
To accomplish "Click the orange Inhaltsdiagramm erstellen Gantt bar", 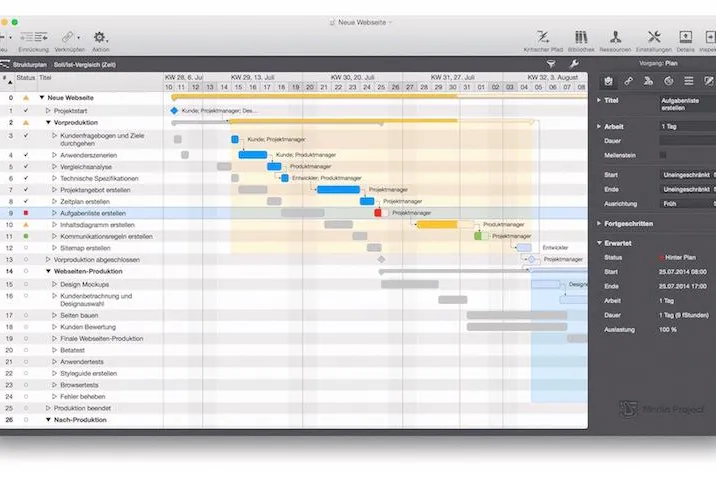I will pyautogui.click(x=437, y=224).
